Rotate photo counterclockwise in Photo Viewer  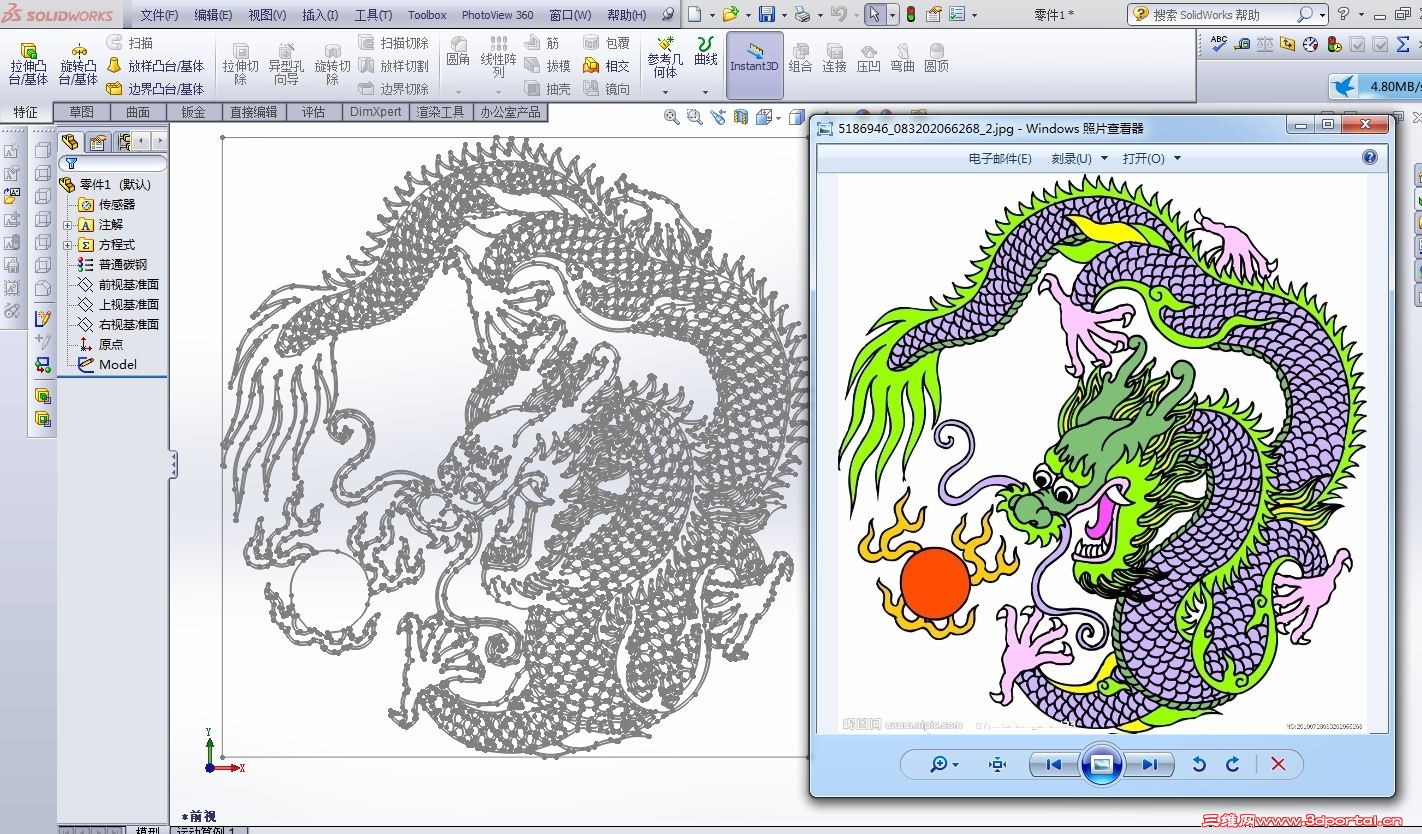[x=1199, y=764]
